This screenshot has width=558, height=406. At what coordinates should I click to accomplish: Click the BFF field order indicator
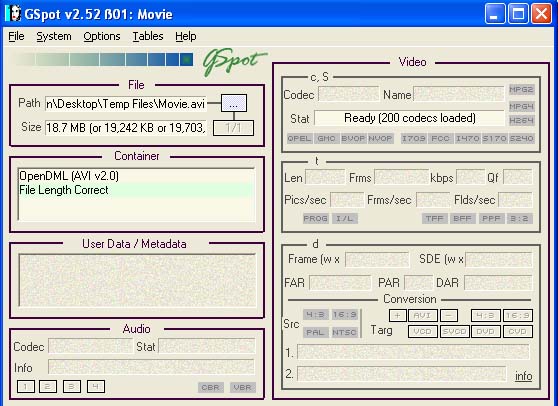tap(463, 218)
